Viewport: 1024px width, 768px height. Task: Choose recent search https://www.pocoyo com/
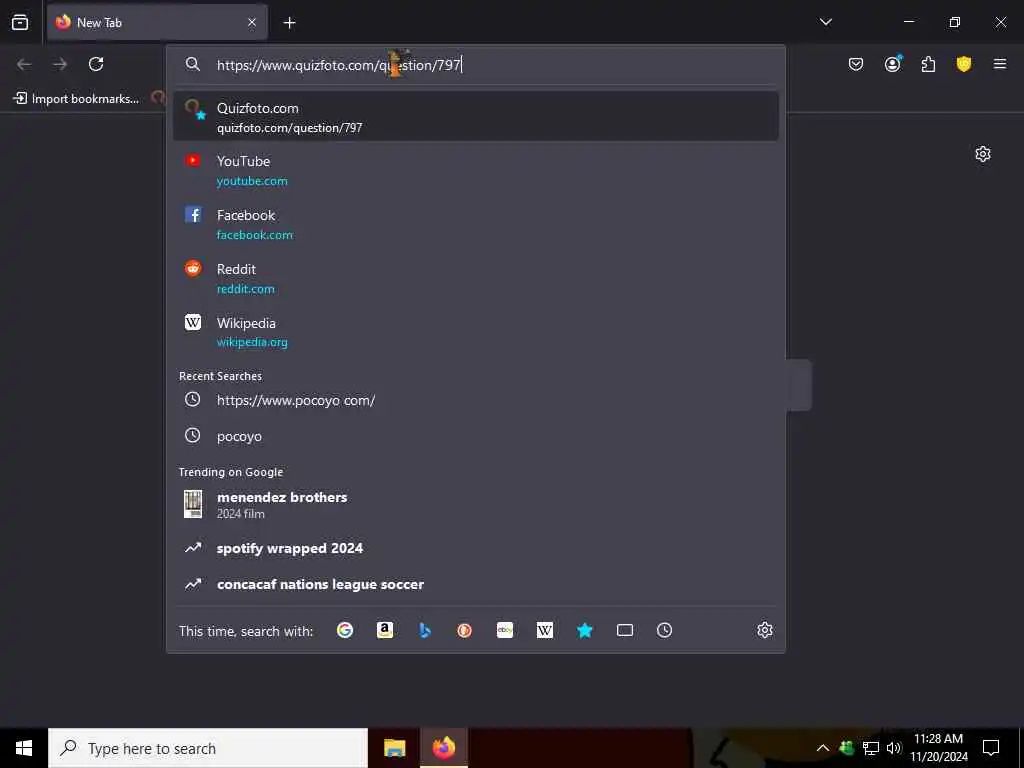(x=475, y=400)
